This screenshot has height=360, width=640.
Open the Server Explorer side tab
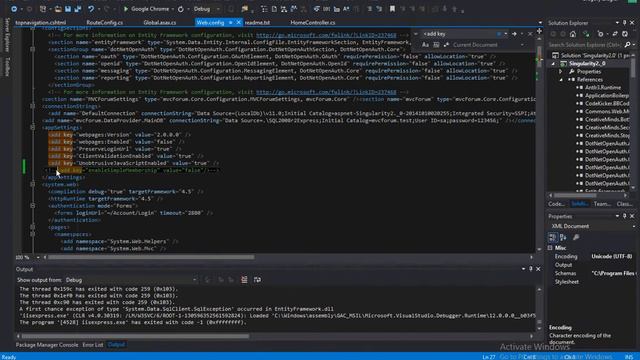(x=6, y=35)
